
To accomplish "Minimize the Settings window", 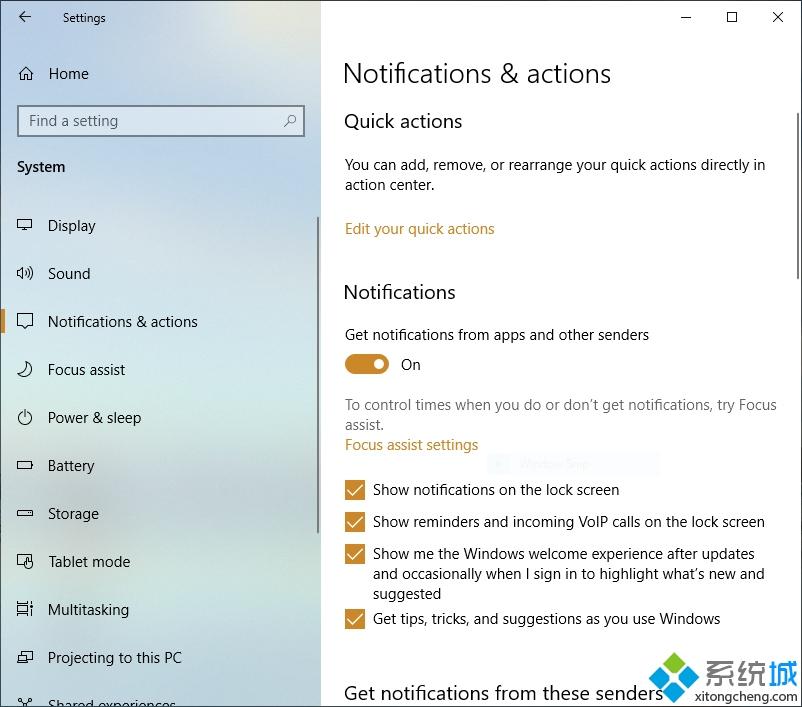I will pyautogui.click(x=686, y=17).
